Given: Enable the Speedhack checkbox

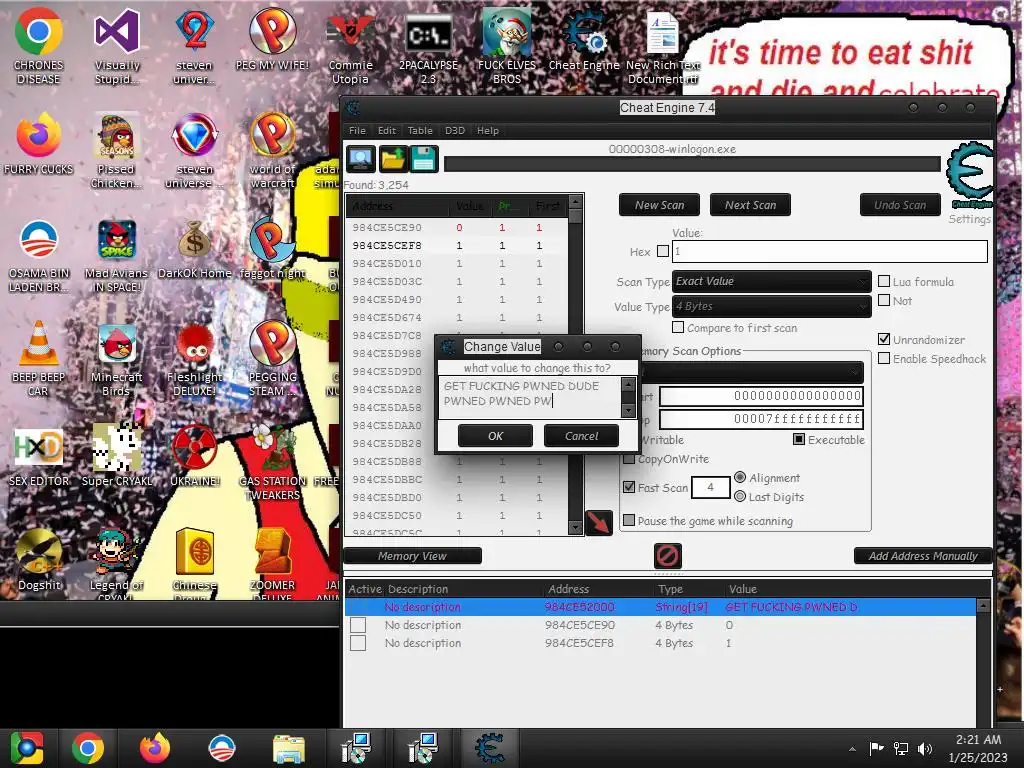Looking at the screenshot, I should pos(884,359).
